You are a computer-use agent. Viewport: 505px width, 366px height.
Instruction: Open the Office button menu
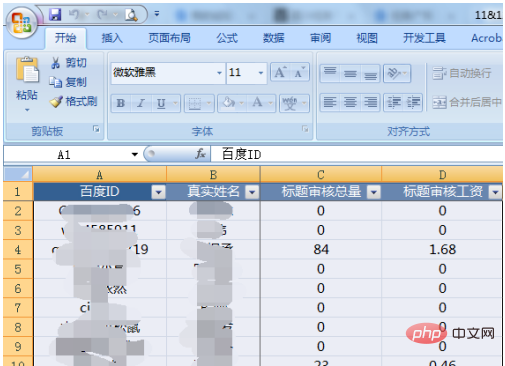point(22,22)
